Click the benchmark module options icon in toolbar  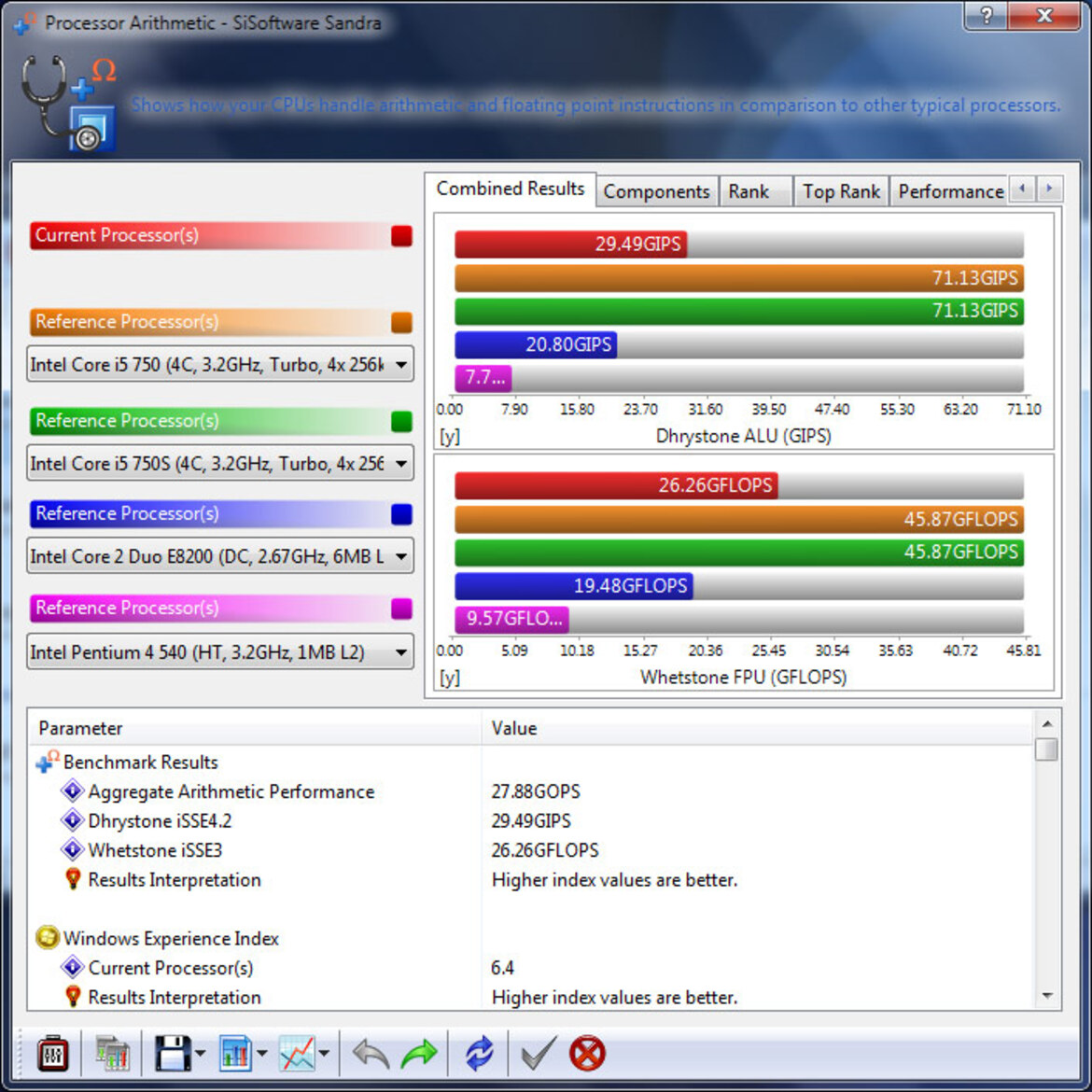coord(53,1053)
